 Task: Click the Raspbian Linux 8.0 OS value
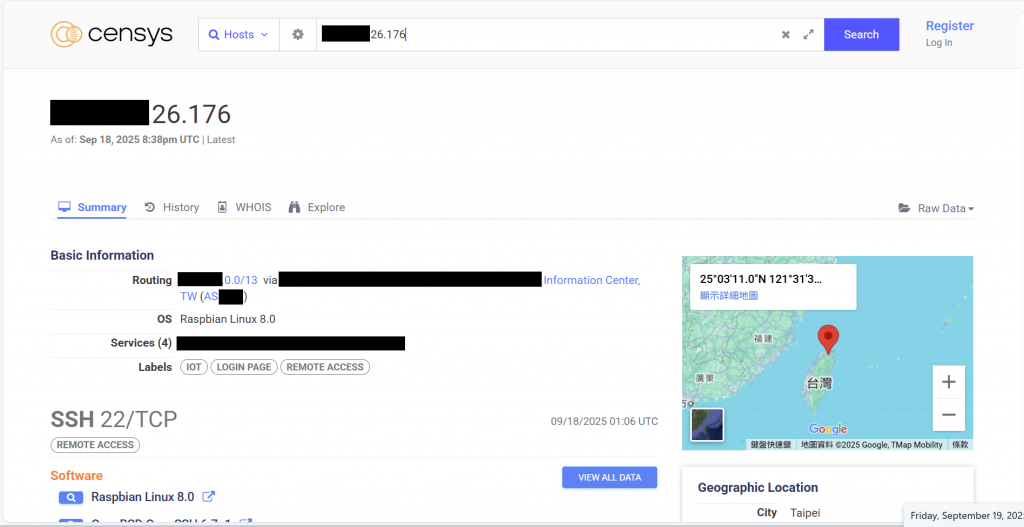pyautogui.click(x=228, y=319)
